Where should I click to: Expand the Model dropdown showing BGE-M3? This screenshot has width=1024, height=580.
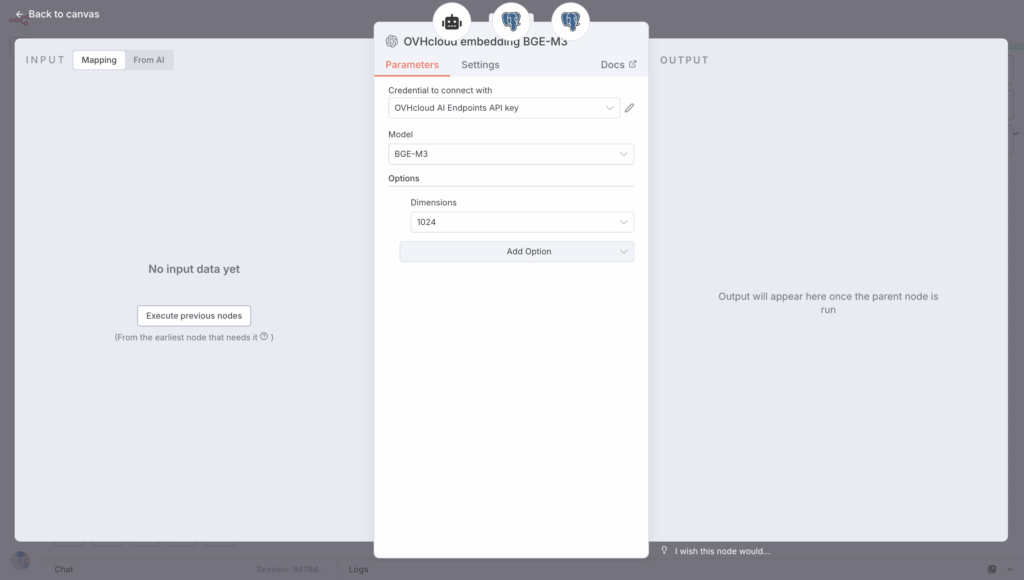point(510,154)
